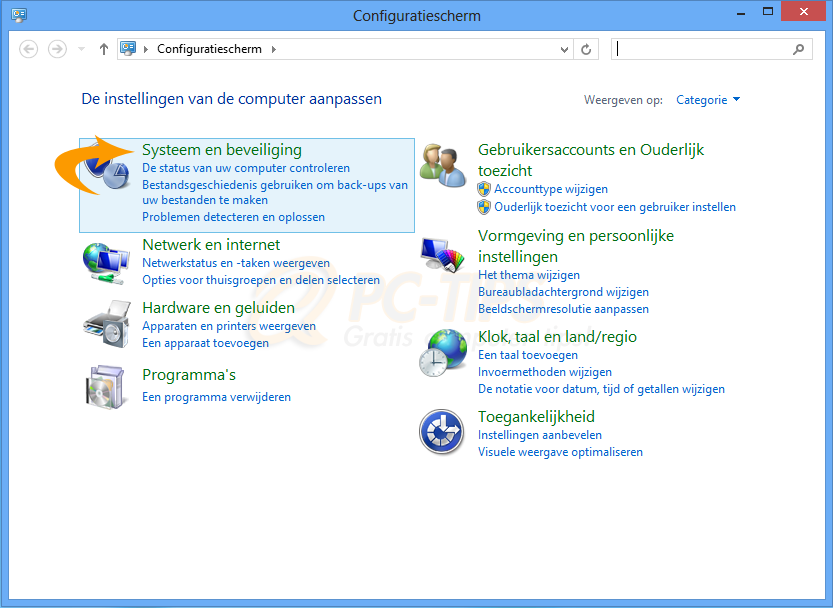The image size is (833, 608).
Task: Click the shield icon beside Ouderlijk toezicht instellen
Action: pyautogui.click(x=484, y=207)
